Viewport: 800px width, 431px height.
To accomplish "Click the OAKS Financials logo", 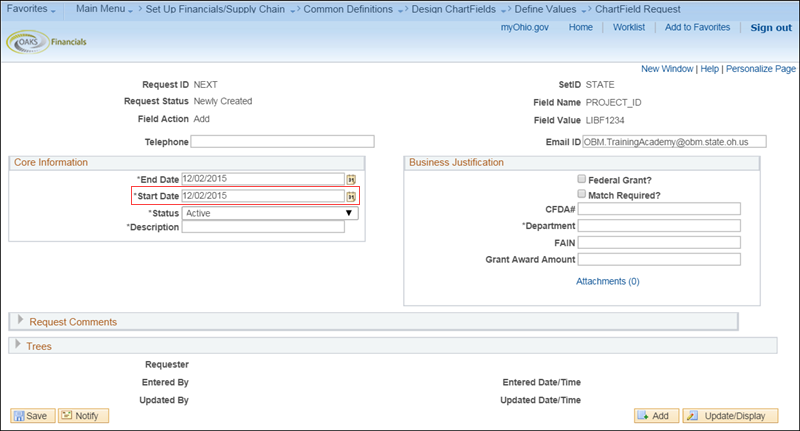I will tap(48, 42).
